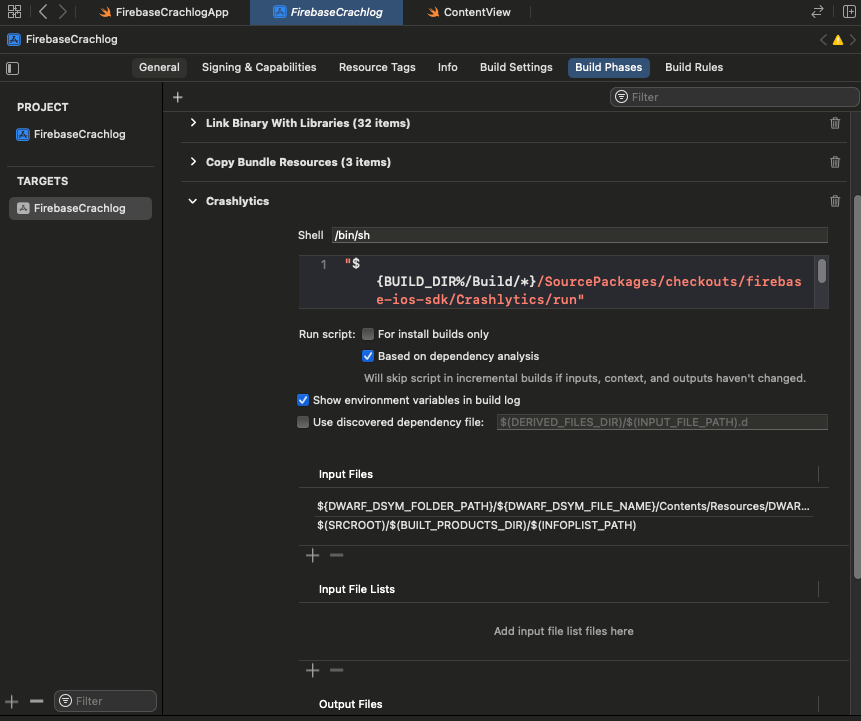861x721 pixels.
Task: Delete the Crashlytics build phase
Action: (835, 201)
